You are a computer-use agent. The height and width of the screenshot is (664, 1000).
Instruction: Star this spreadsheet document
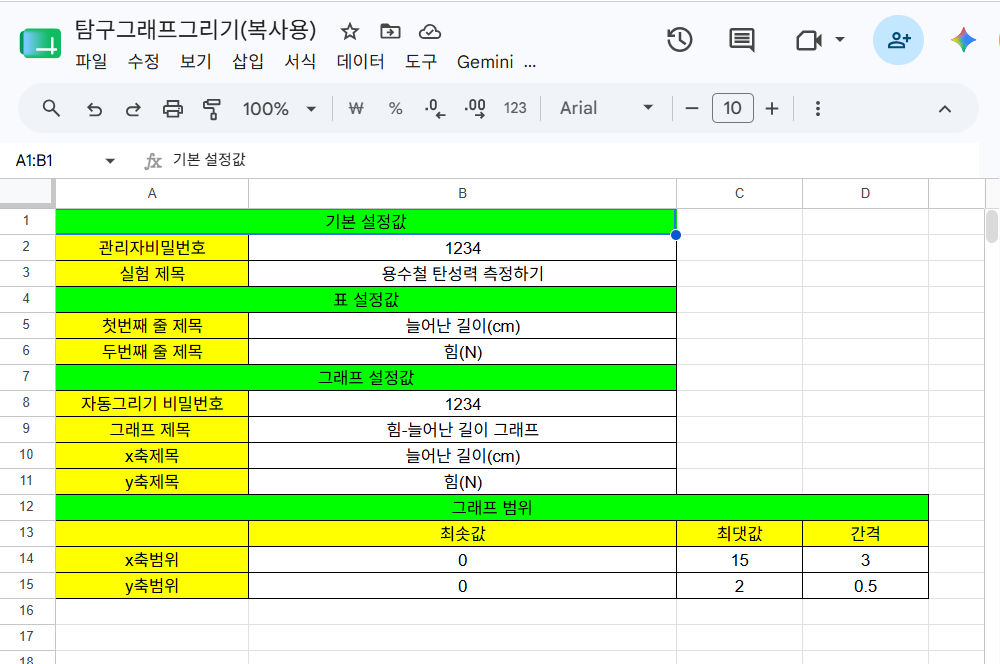(x=349, y=31)
